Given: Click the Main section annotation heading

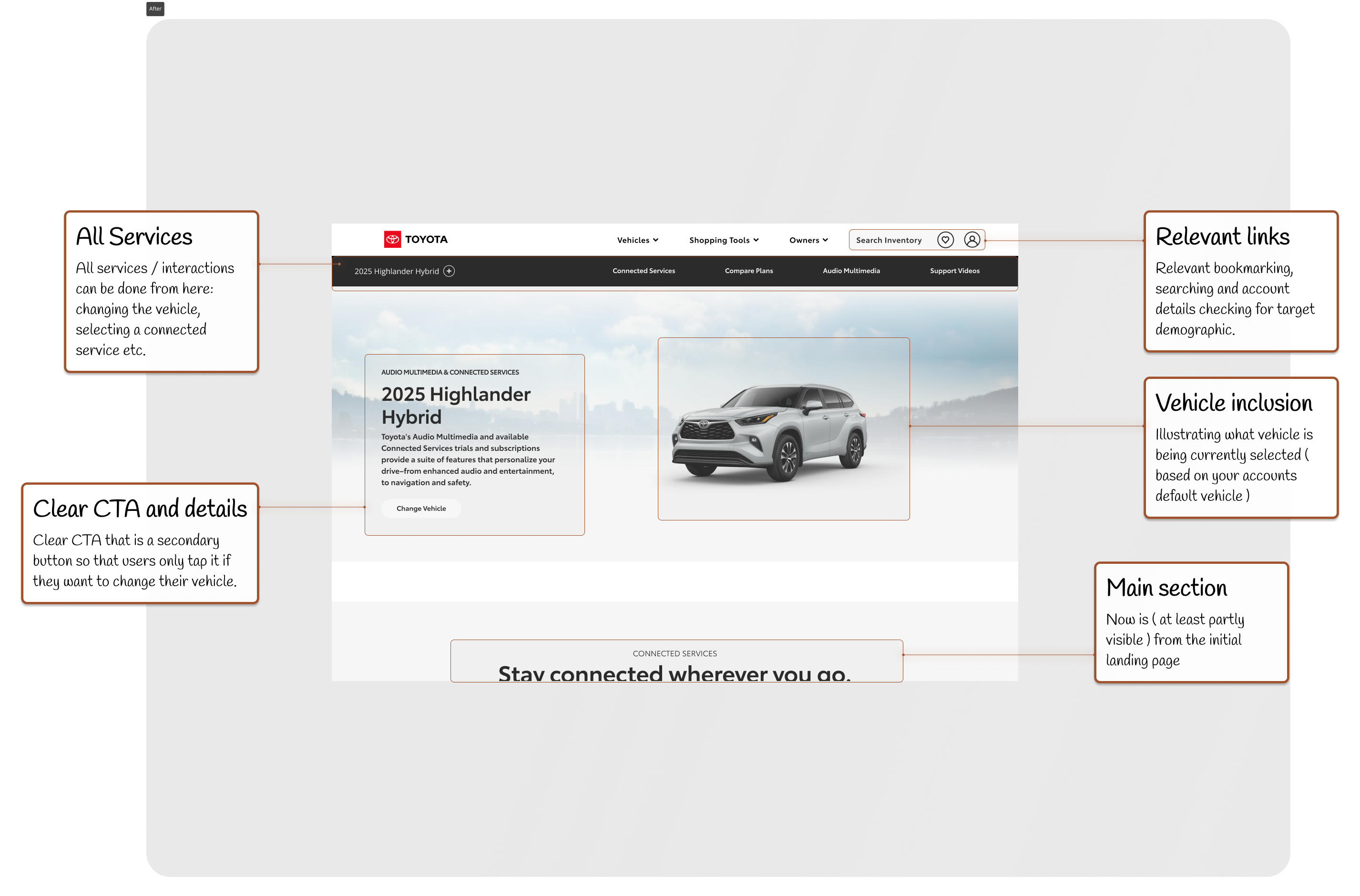Looking at the screenshot, I should pos(1166,588).
